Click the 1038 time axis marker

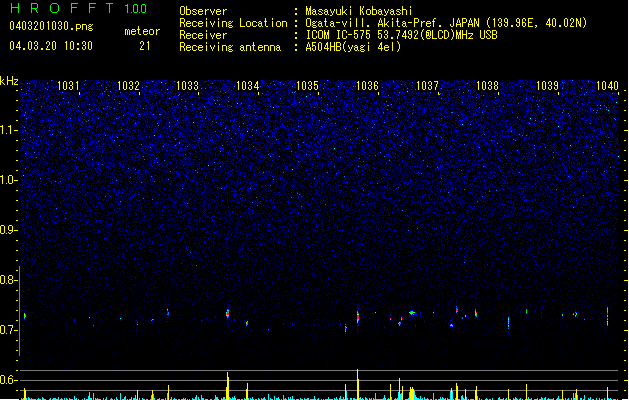(487, 86)
